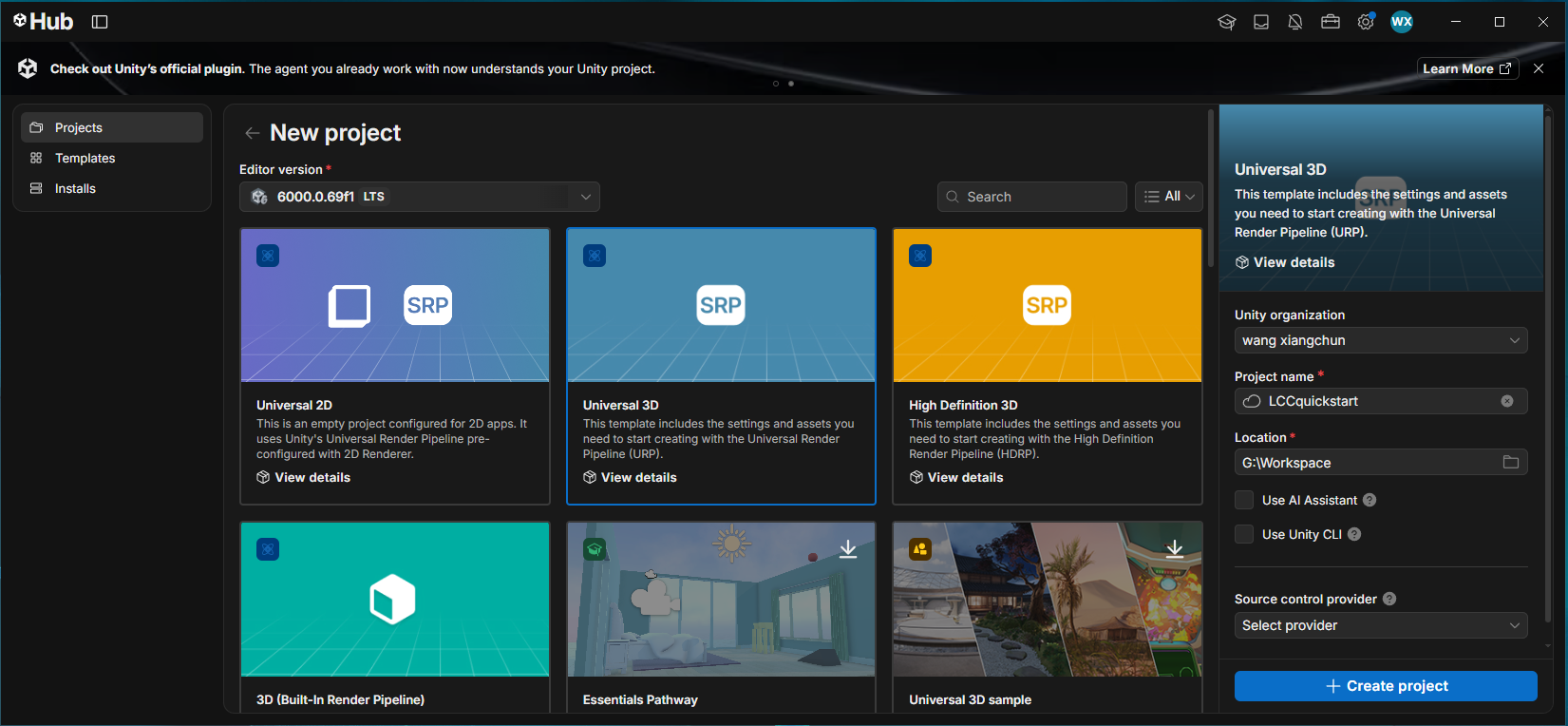
Task: Click the template Search field
Action: click(x=1032, y=197)
